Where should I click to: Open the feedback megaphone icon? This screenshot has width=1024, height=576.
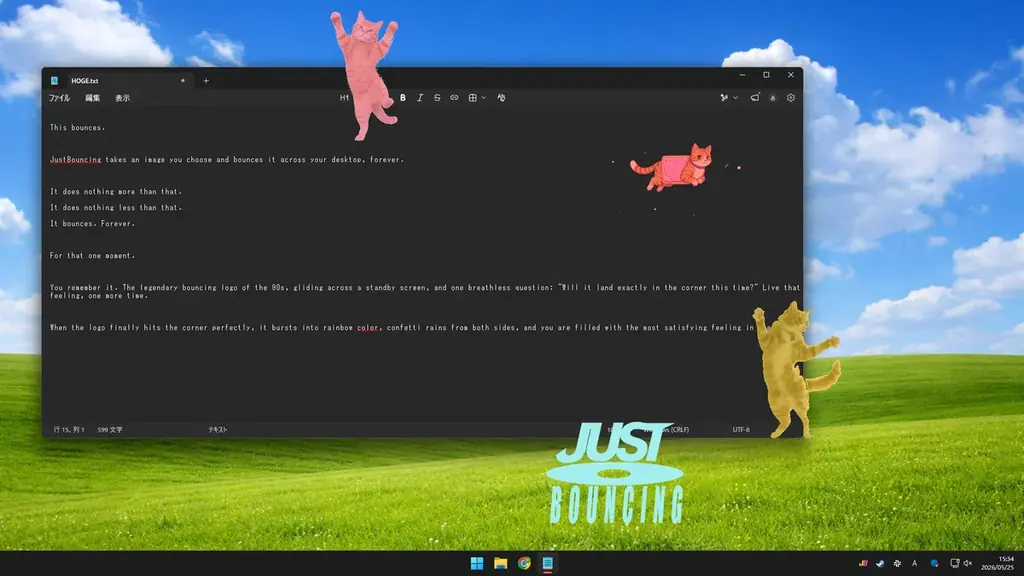tap(755, 98)
